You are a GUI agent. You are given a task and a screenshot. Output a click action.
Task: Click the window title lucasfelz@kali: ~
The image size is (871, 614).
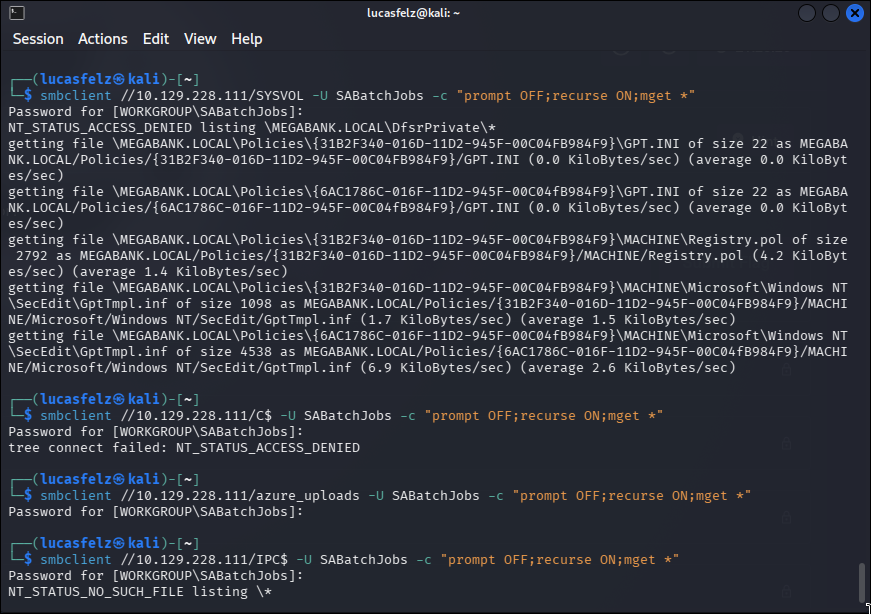pos(413,13)
